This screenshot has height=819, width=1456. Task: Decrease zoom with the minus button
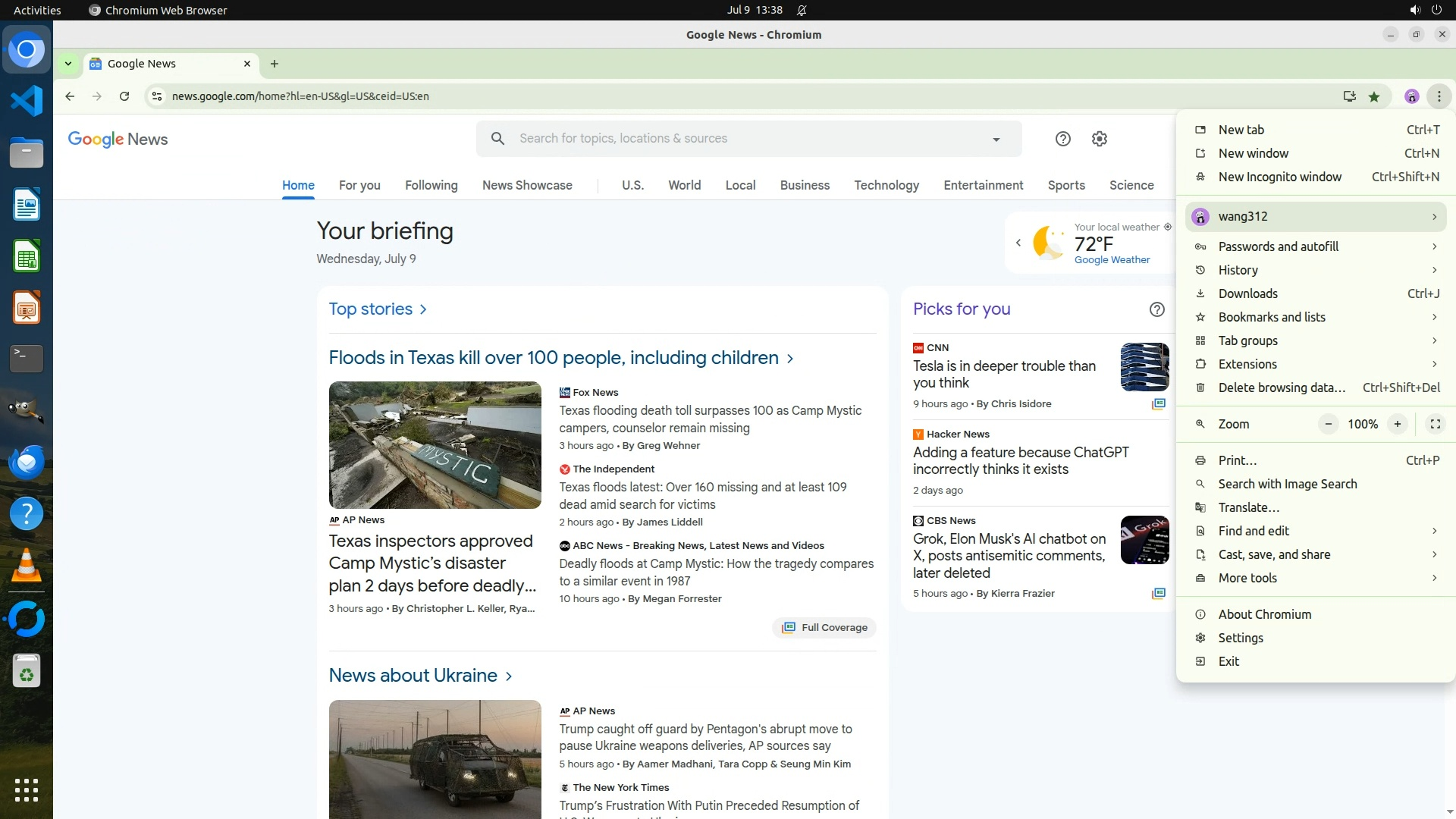tap(1328, 424)
